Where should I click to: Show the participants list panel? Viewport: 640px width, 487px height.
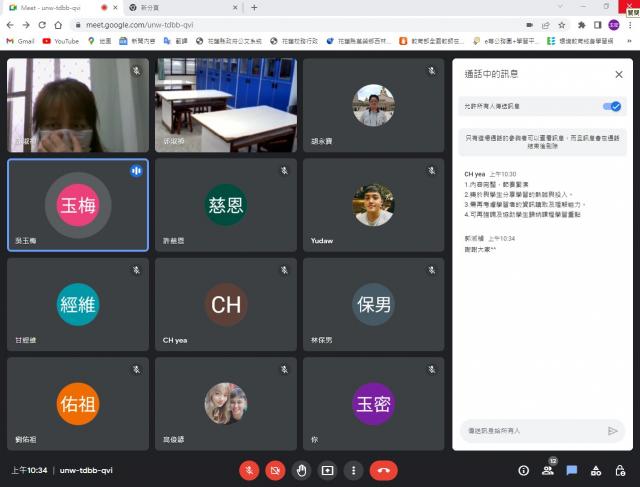548,469
